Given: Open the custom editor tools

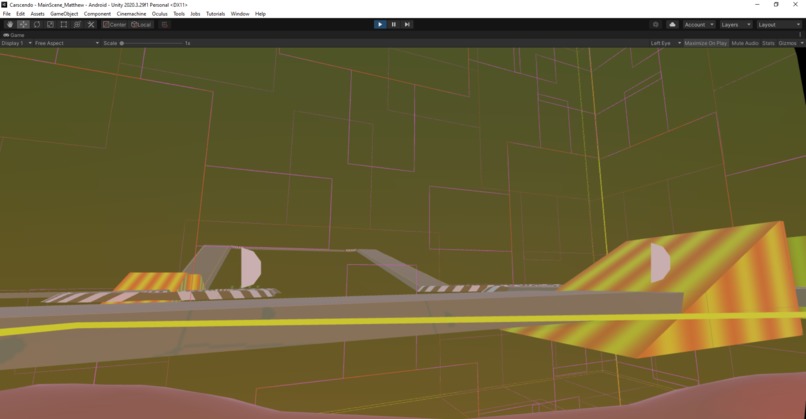Looking at the screenshot, I should click(91, 25).
